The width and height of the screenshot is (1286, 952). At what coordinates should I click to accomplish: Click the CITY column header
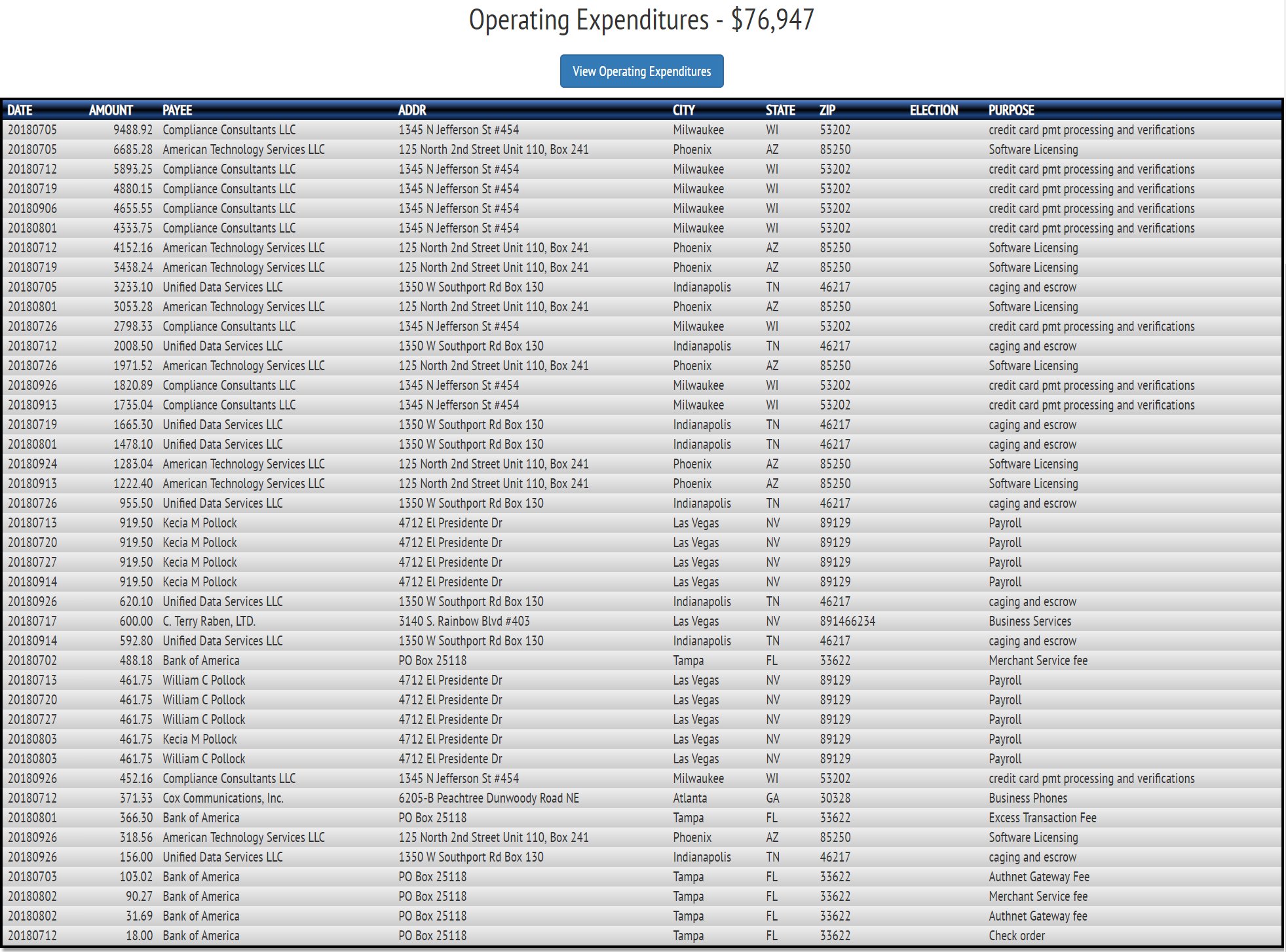pos(684,110)
